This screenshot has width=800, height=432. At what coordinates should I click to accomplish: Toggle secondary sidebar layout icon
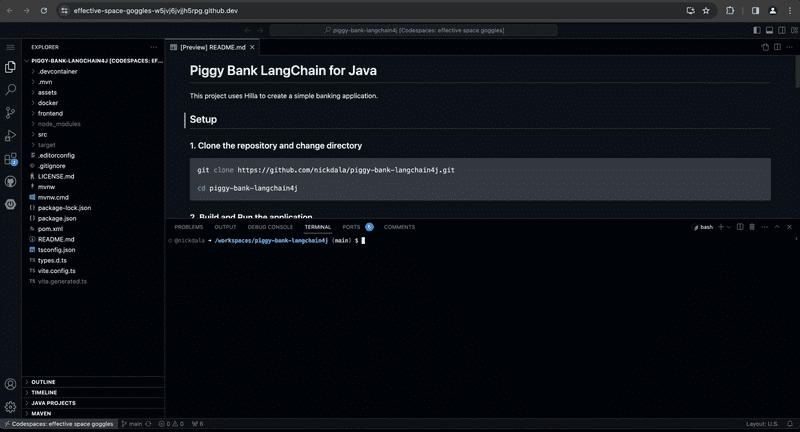pos(782,31)
